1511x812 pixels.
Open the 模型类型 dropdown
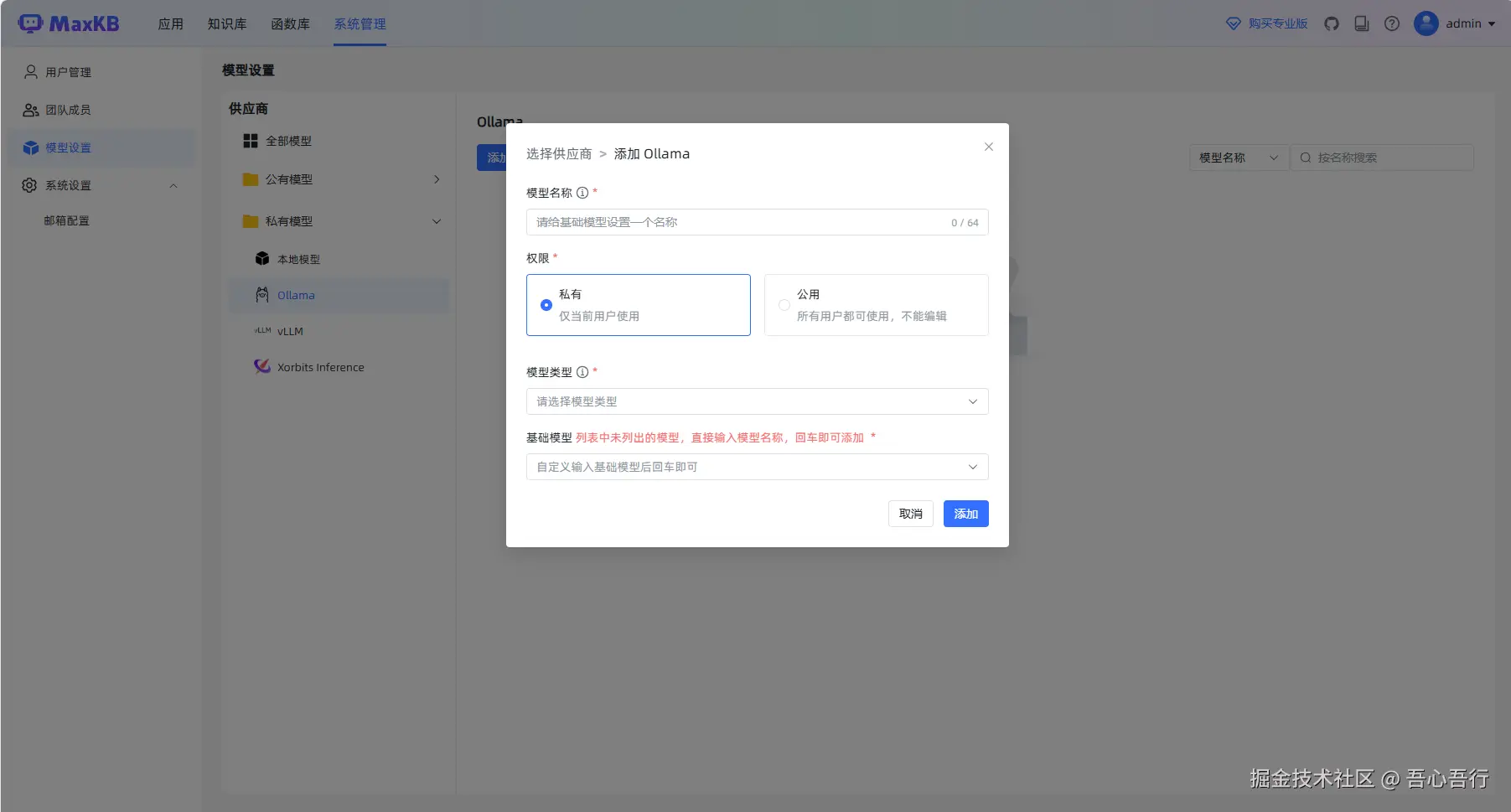[x=758, y=401]
